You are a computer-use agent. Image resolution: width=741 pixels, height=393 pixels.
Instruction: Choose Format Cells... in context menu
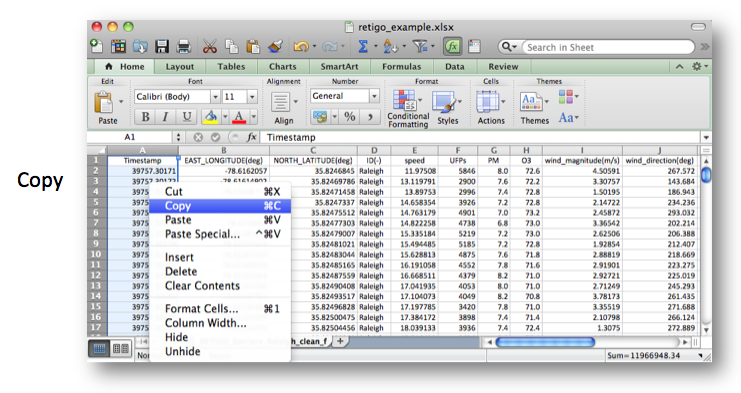(x=220, y=309)
